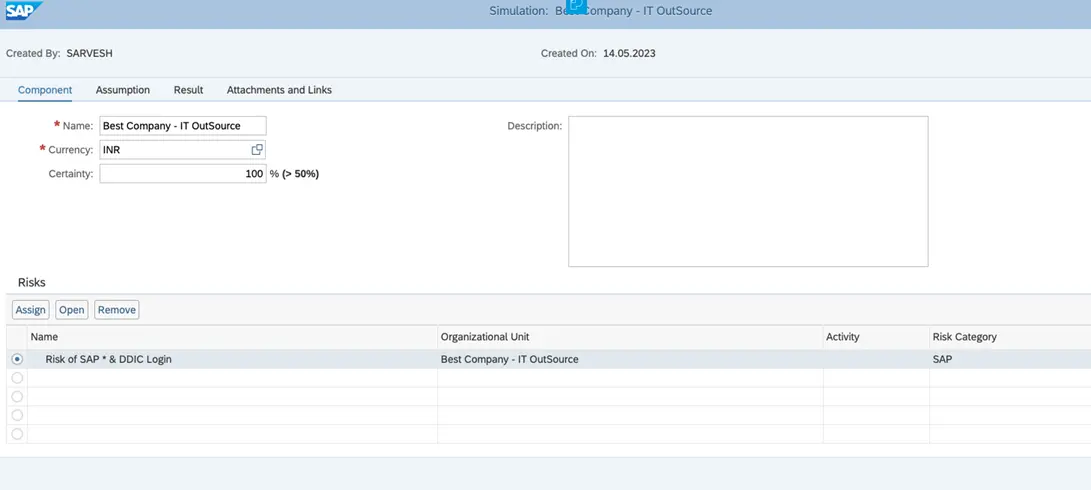Go to the Attachments and Links tab

point(279,90)
